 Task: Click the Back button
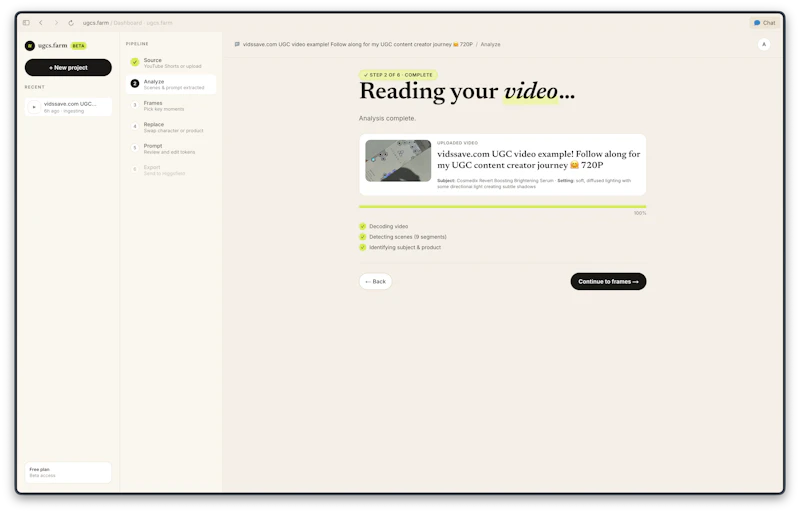click(x=376, y=281)
